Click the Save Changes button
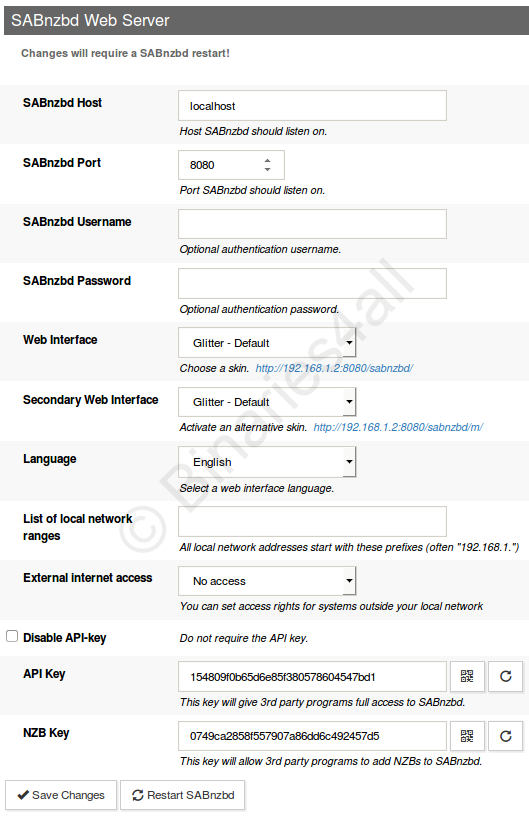The image size is (529, 817). click(61, 795)
